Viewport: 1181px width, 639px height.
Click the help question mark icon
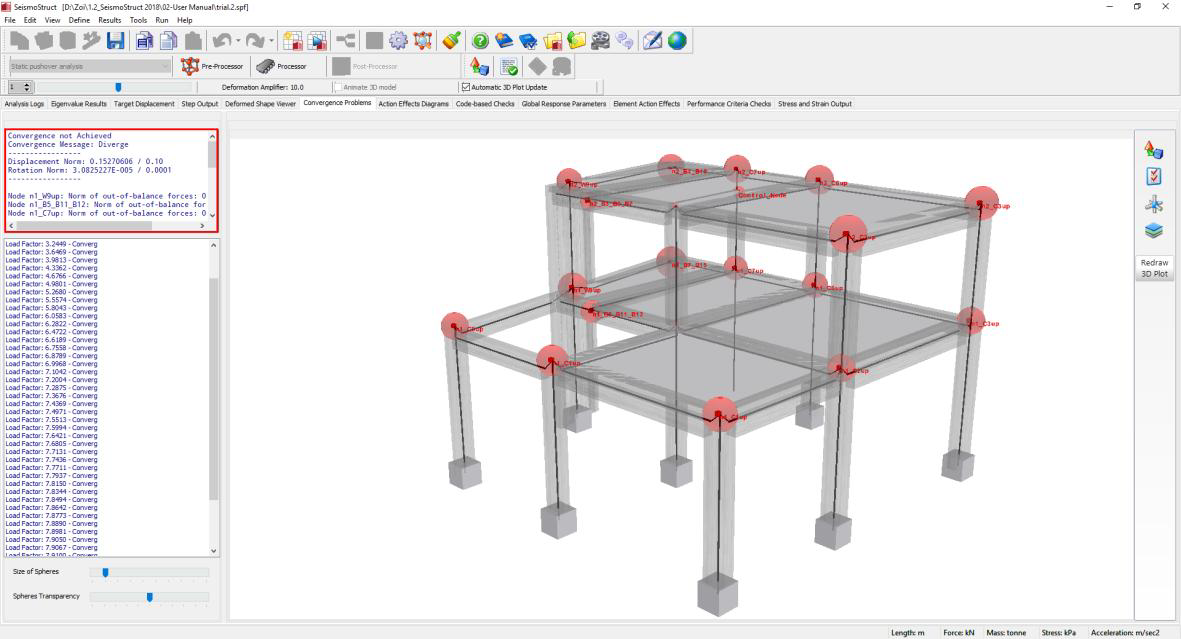click(x=479, y=41)
